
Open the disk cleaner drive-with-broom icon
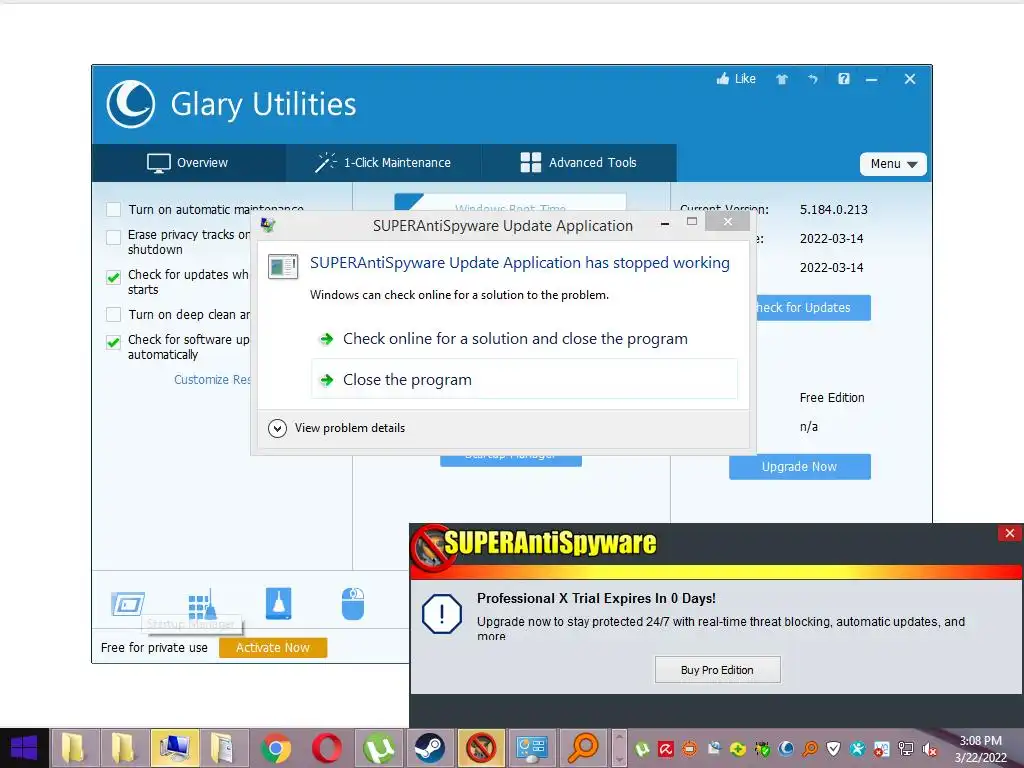[279, 604]
